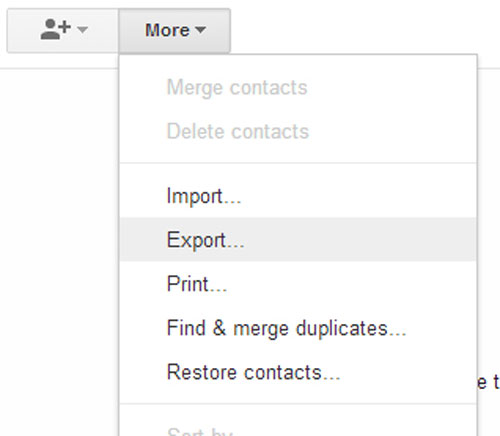
Task: Open dropdown arrow beside add contact icon
Action: pyautogui.click(x=82, y=30)
